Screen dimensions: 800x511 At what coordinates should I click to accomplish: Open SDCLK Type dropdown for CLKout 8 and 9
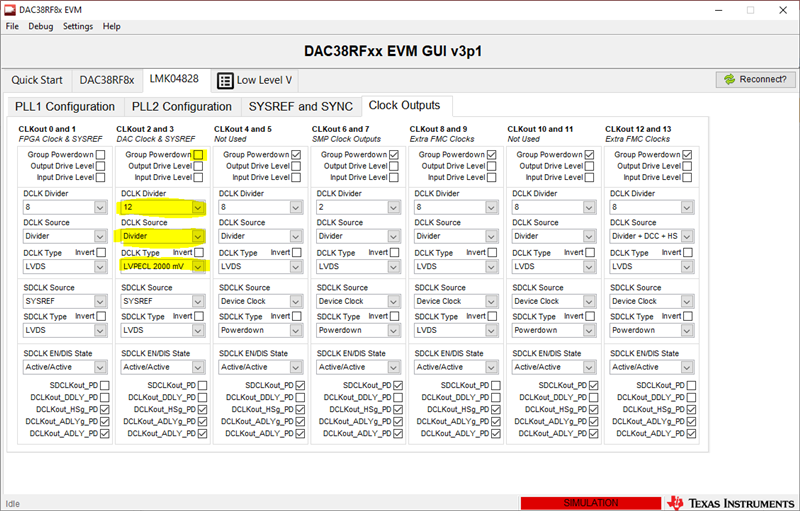[456, 330]
